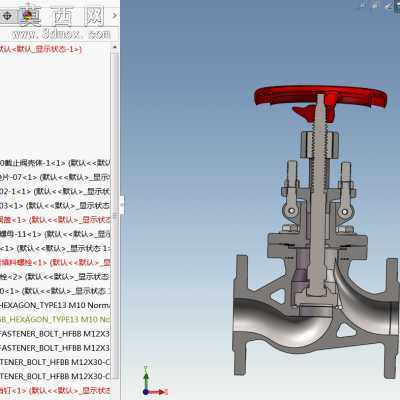Select the 02-1<1> component row
The width and height of the screenshot is (400, 400).
point(55,192)
